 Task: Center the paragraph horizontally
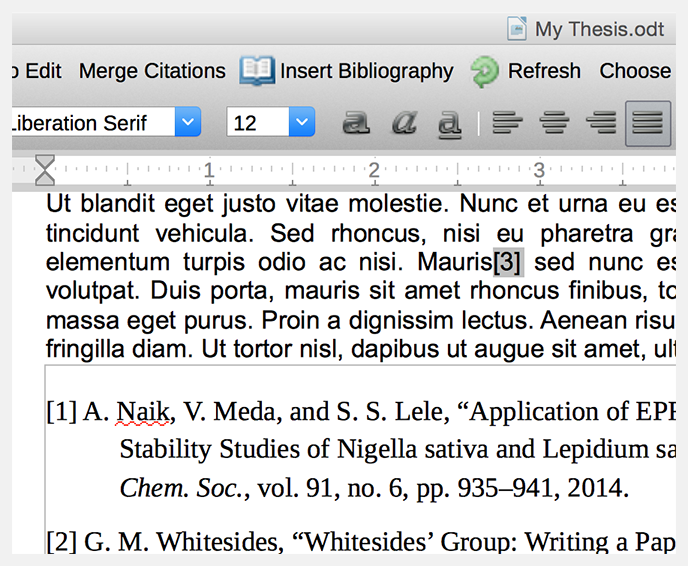point(555,123)
